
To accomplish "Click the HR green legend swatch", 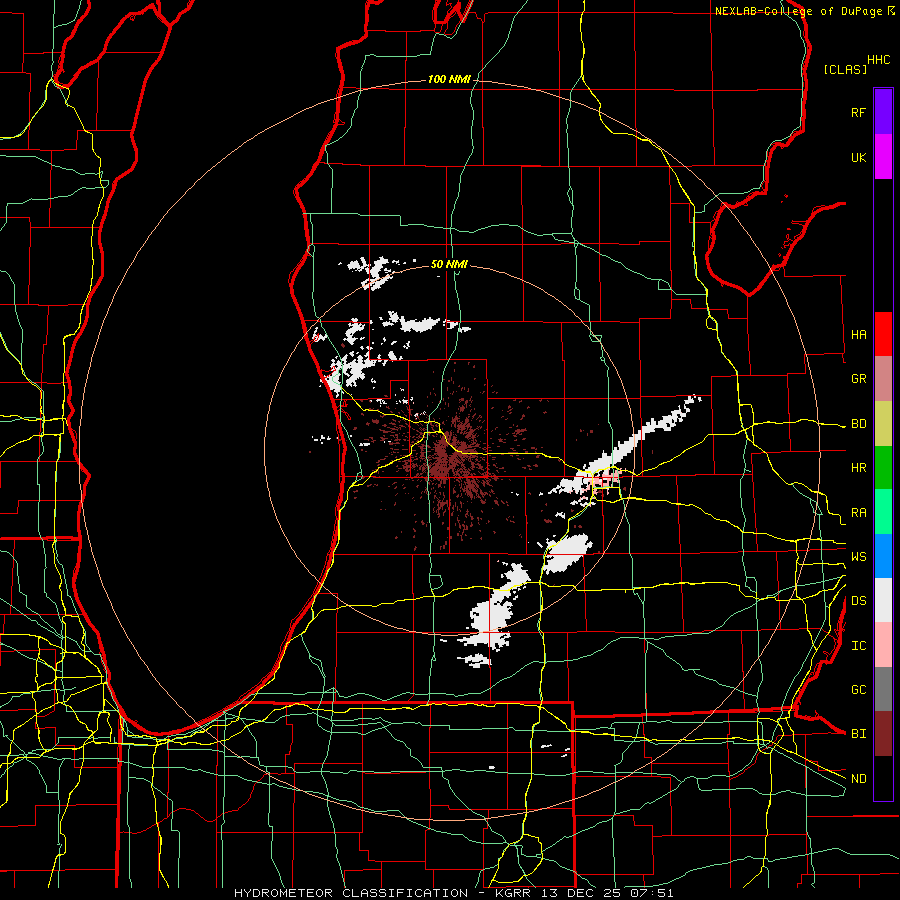I will point(883,468).
